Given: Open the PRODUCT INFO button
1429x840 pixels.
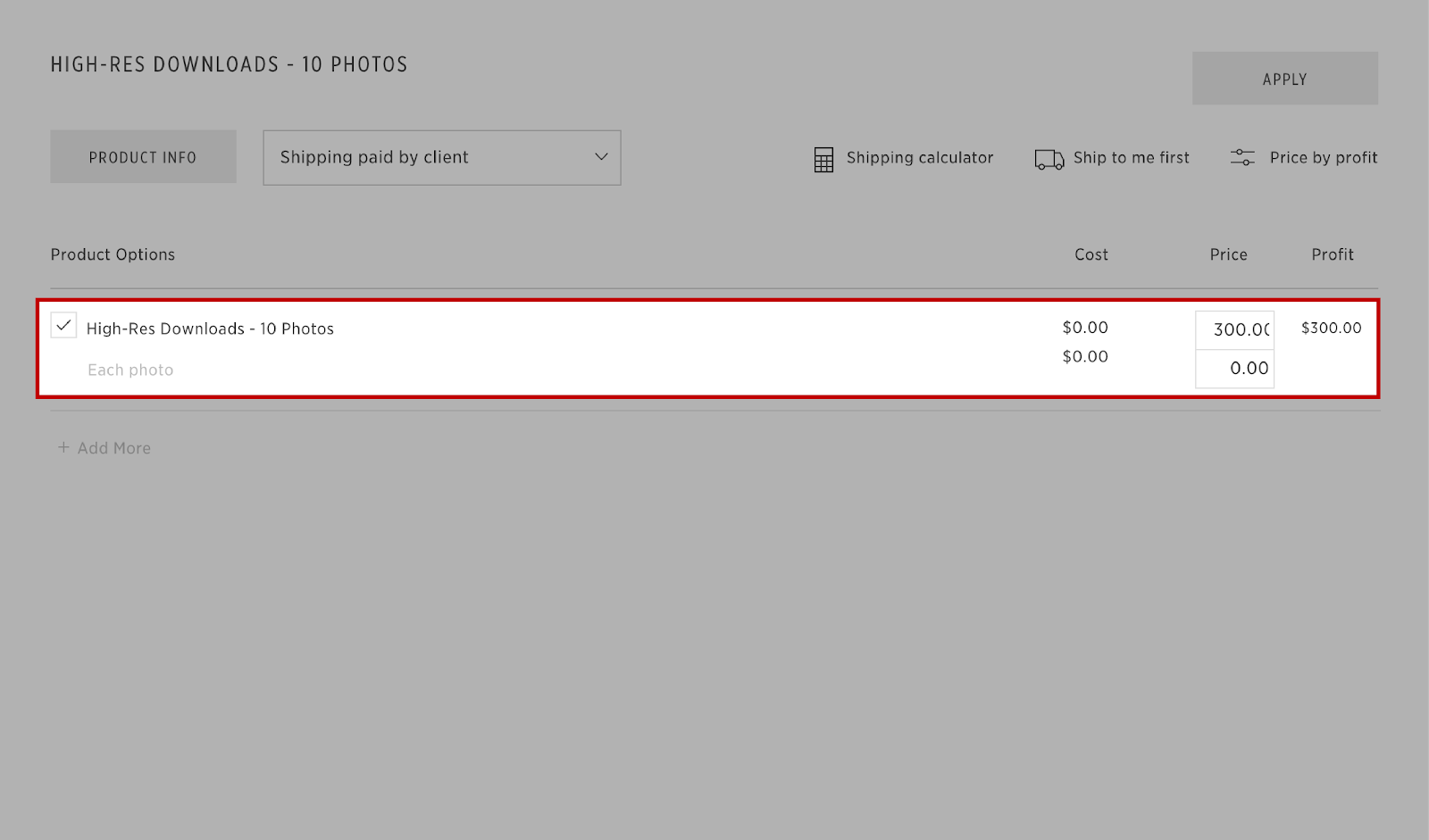Looking at the screenshot, I should (x=143, y=157).
